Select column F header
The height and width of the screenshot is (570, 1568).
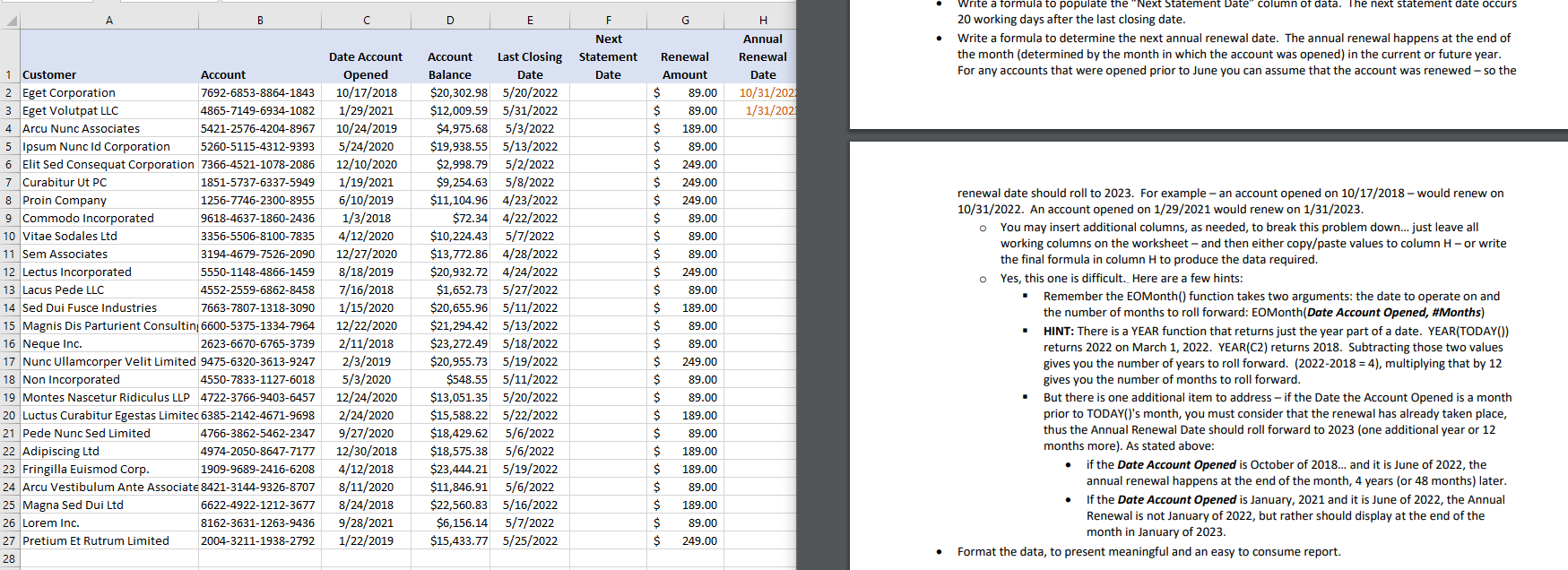609,21
